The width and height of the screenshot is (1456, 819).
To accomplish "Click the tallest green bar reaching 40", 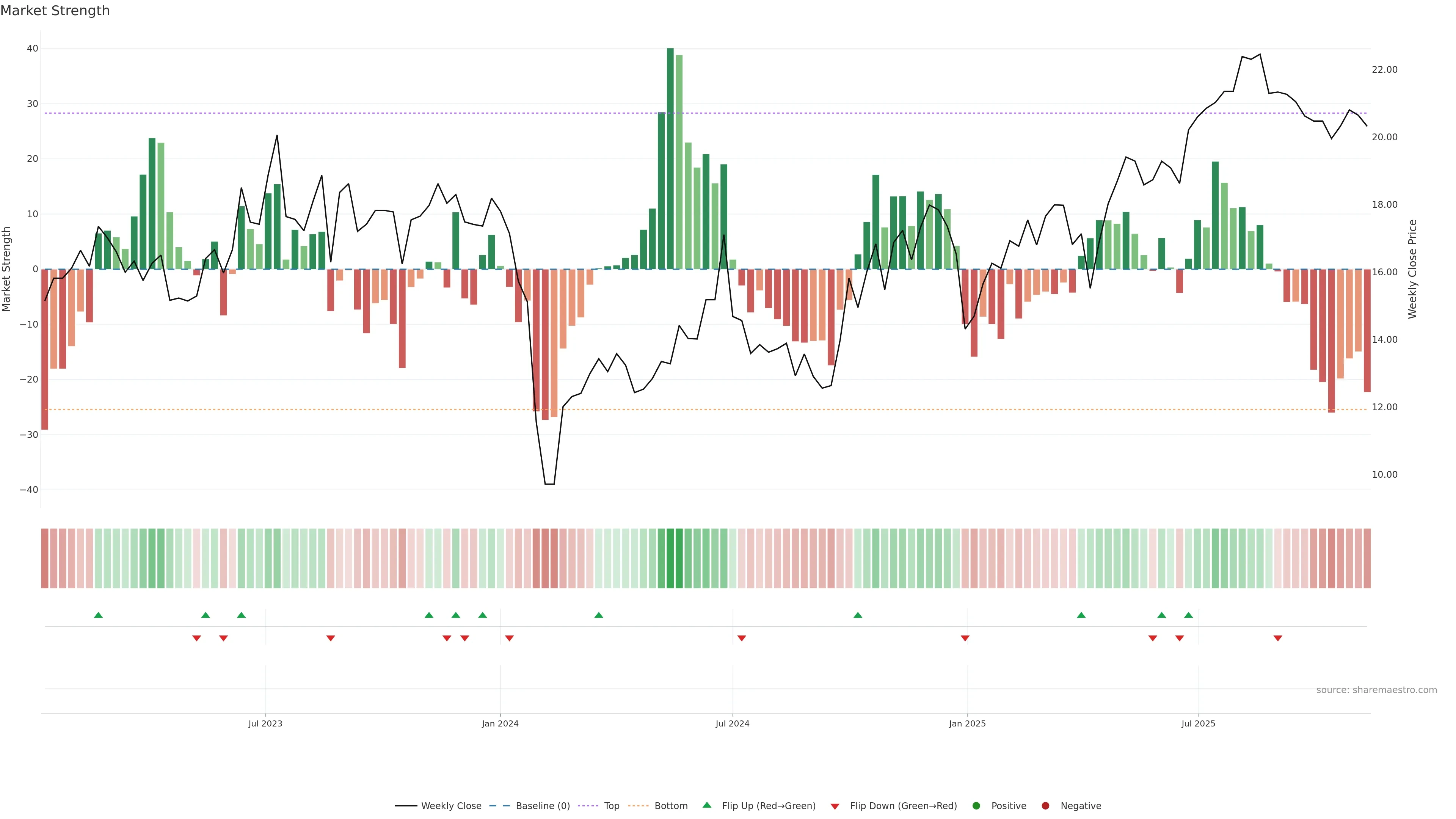I will pyautogui.click(x=670, y=158).
